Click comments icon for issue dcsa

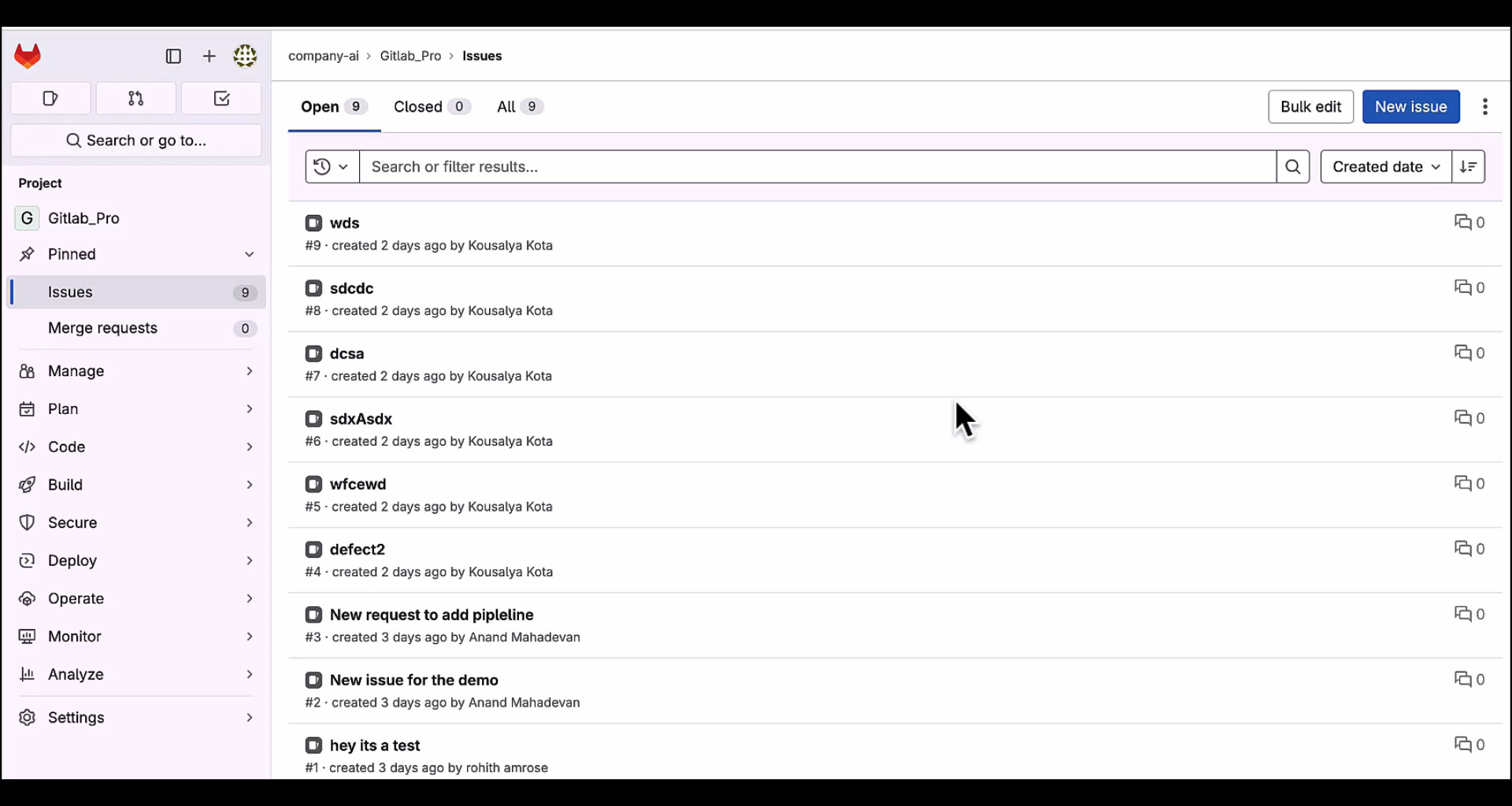point(1463,353)
